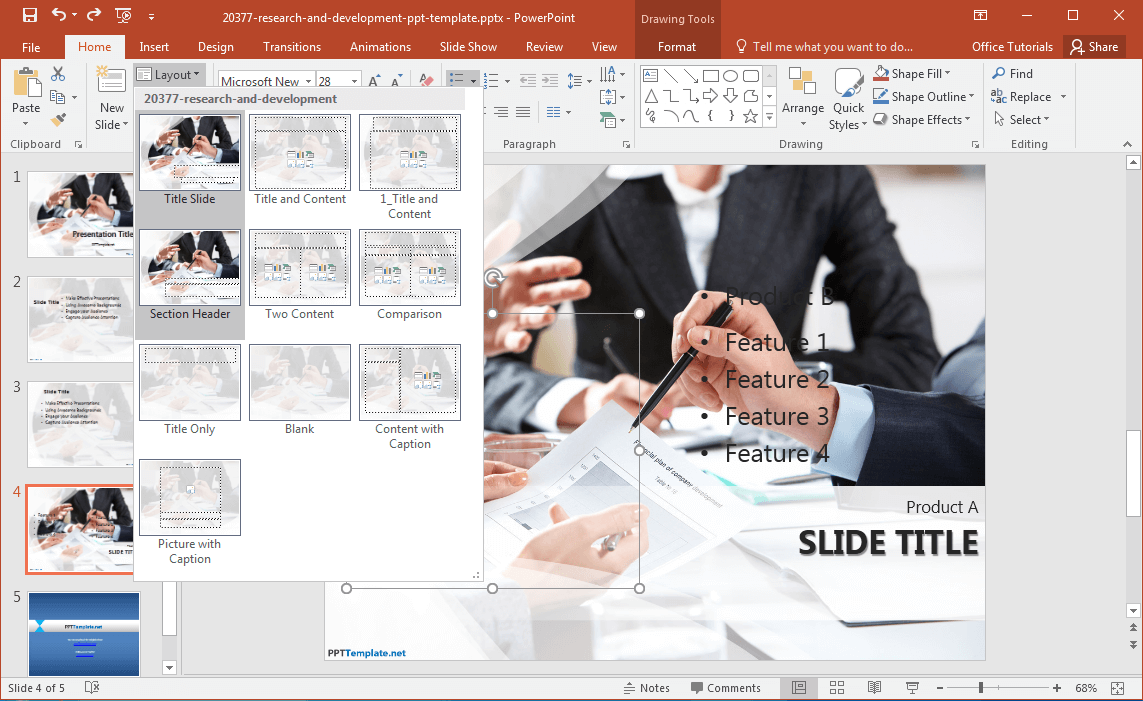Click the Save icon in title bar

(29, 15)
